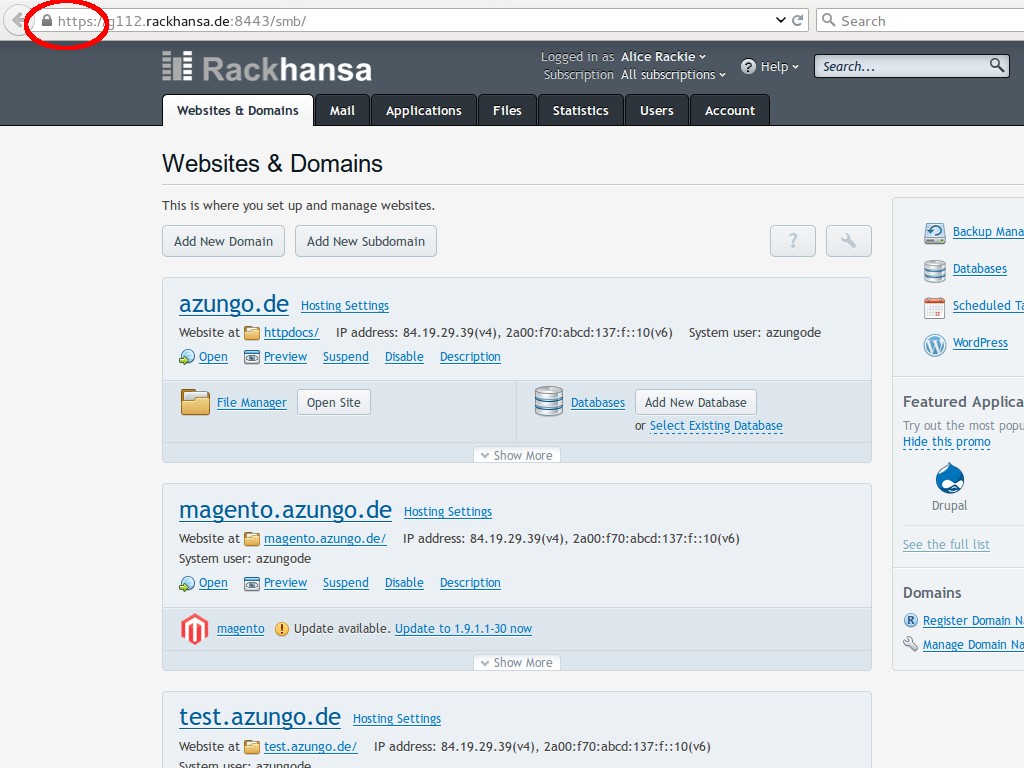Click Disable link under azungo.de
The height and width of the screenshot is (768, 1024).
click(x=404, y=357)
